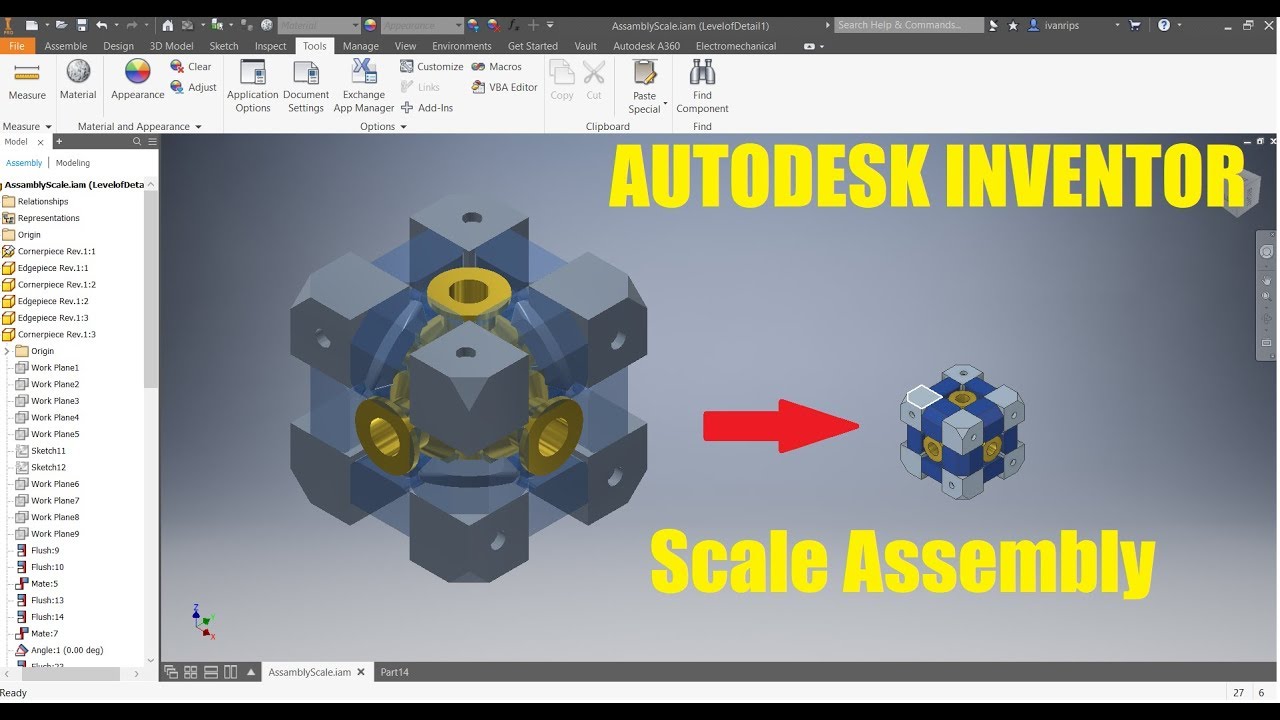Screen dimensions: 1280x720
Task: Click the Open folder icon in quick access toolbar
Action: 61,25
